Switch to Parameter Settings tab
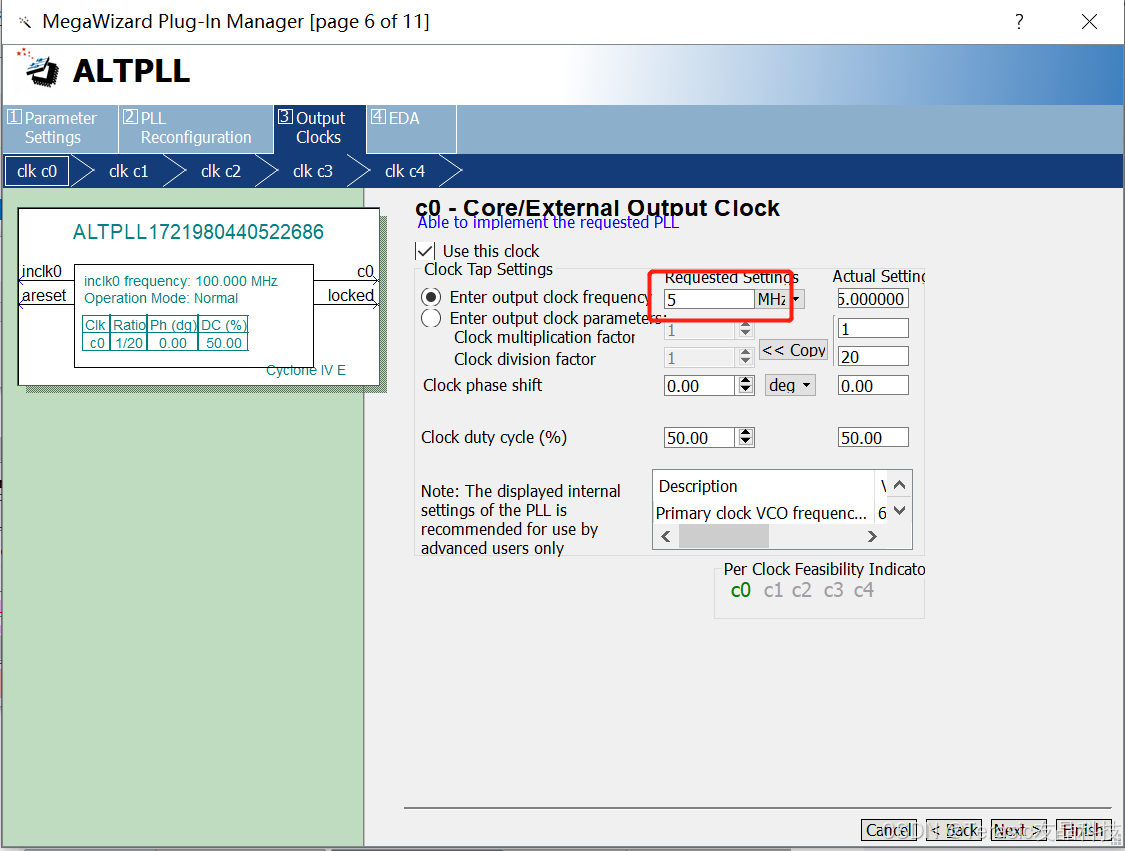 (60, 128)
